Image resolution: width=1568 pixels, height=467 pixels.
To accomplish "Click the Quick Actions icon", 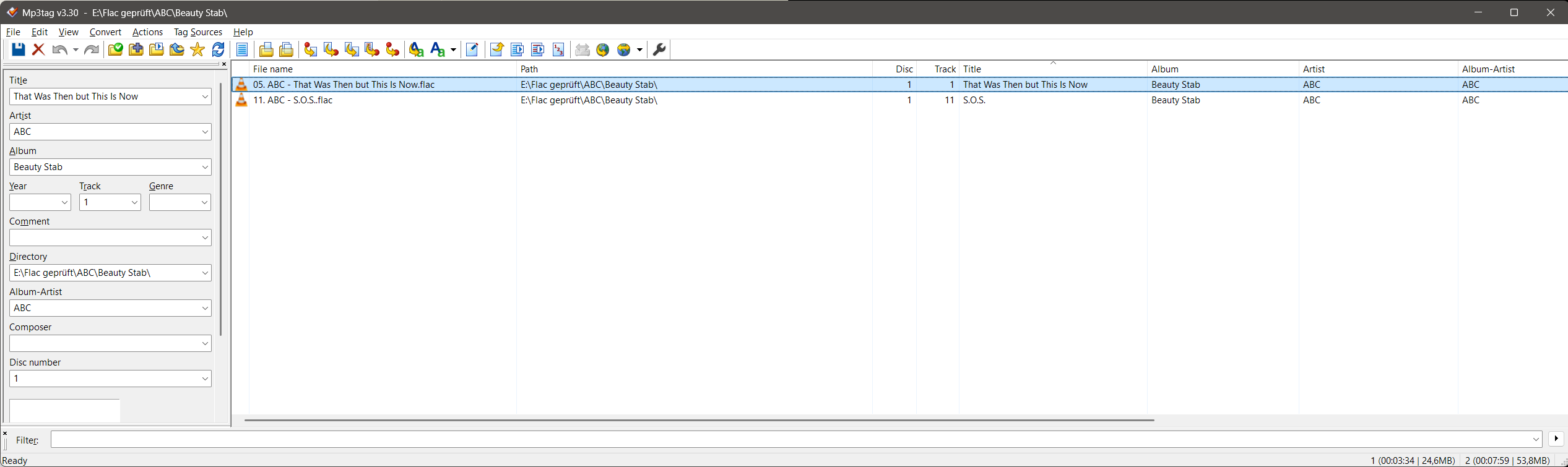I will click(437, 49).
